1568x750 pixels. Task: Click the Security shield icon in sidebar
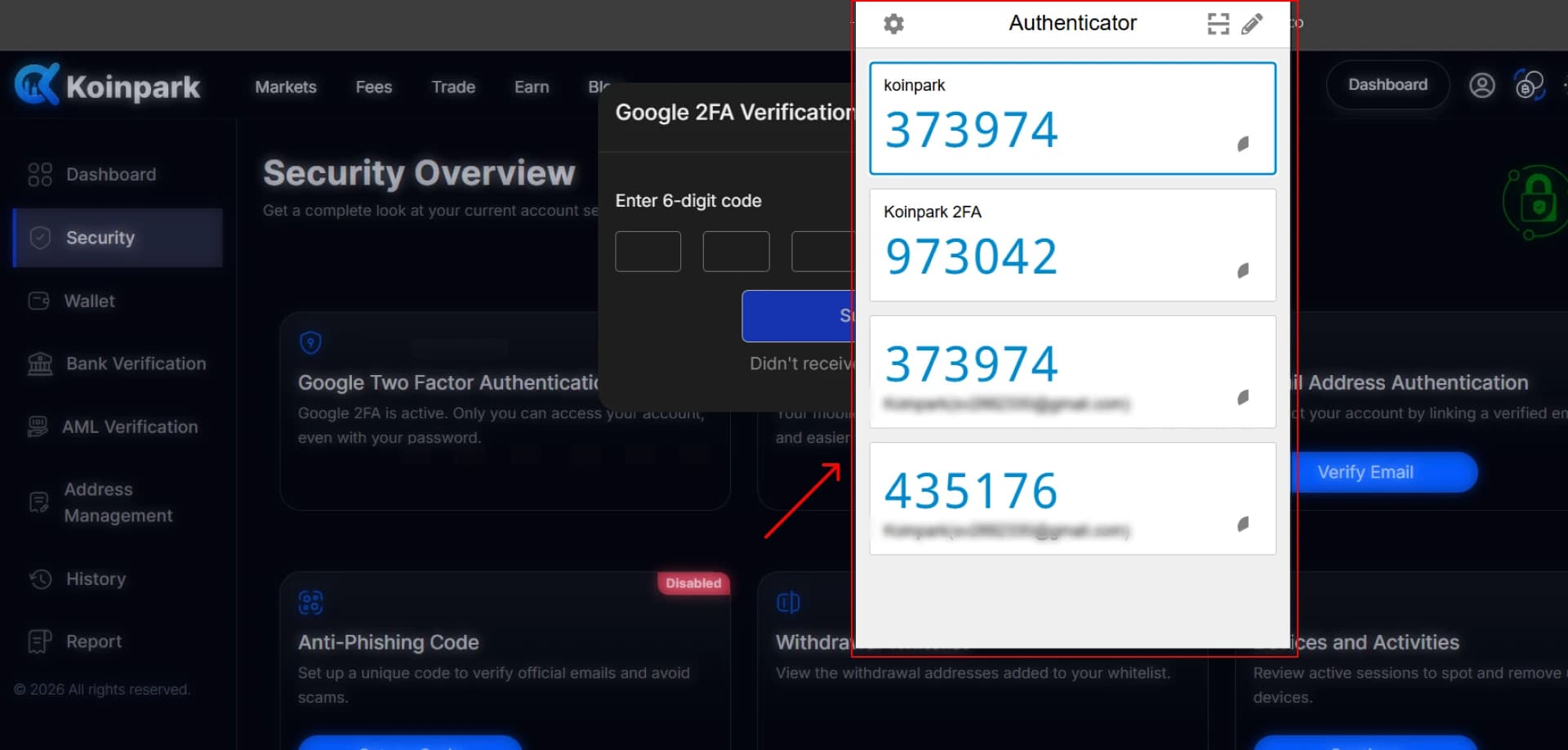pos(40,238)
